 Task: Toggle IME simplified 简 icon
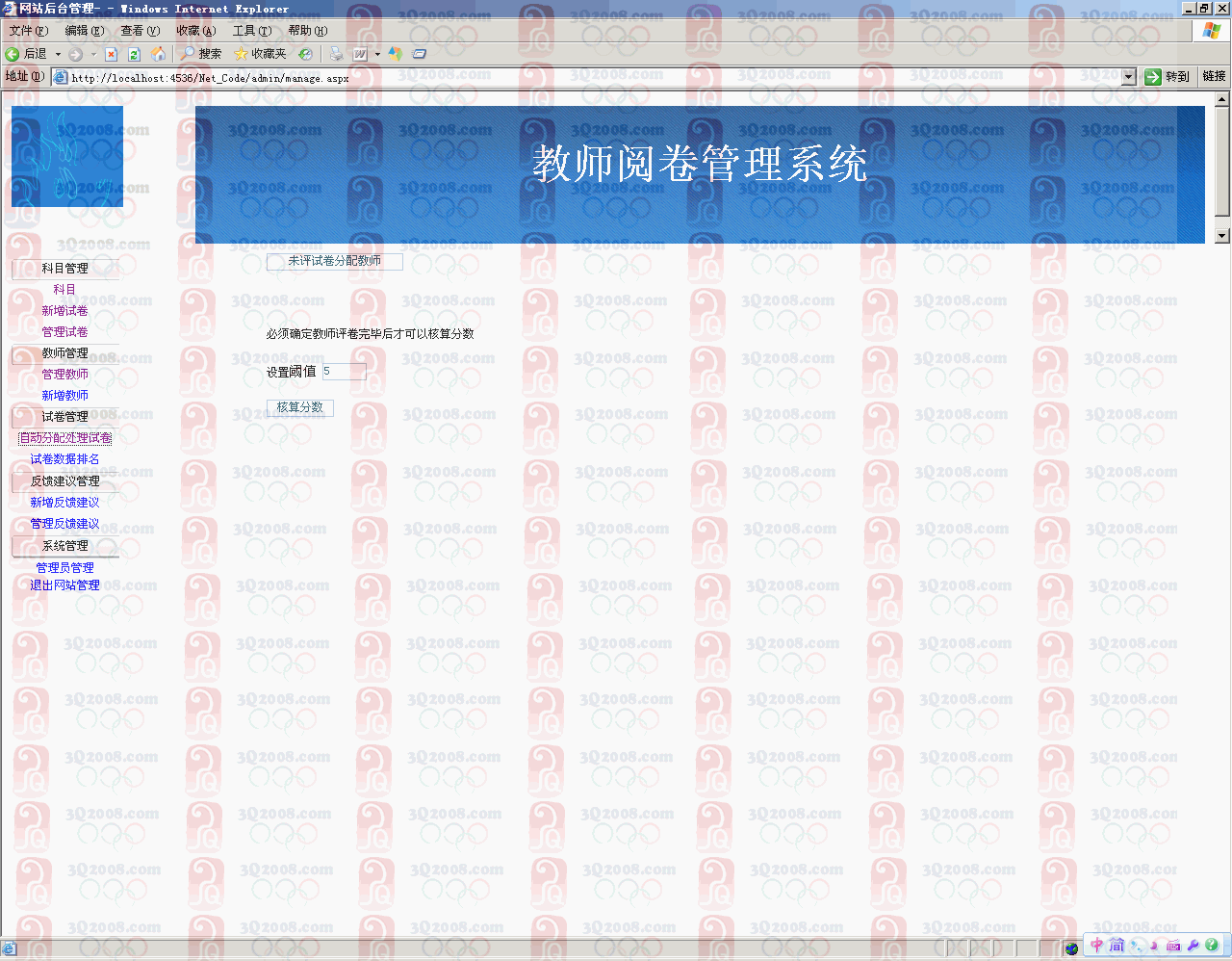click(x=1116, y=946)
